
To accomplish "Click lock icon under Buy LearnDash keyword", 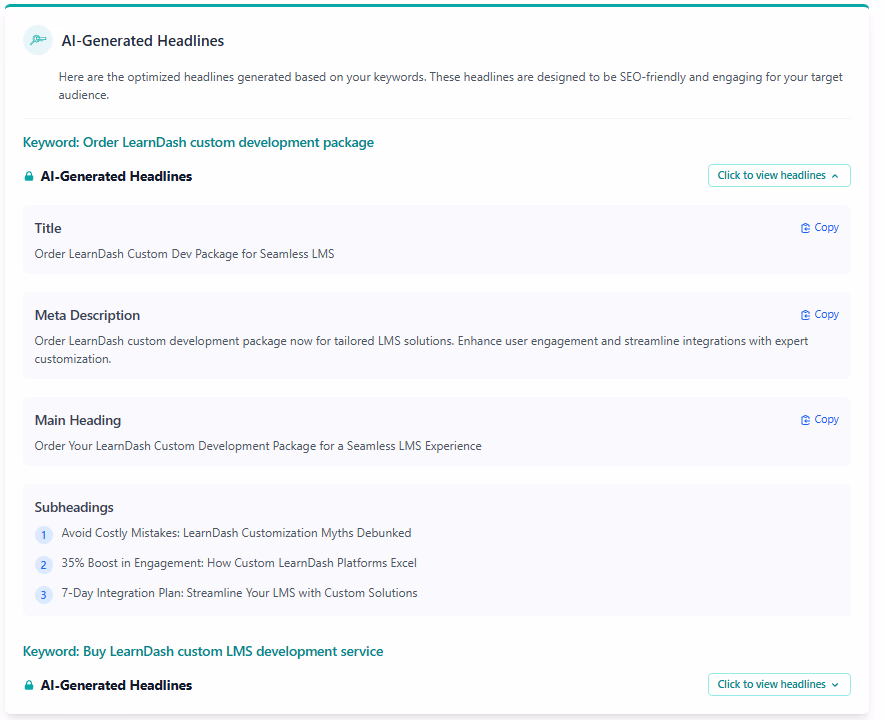I will pos(29,685).
